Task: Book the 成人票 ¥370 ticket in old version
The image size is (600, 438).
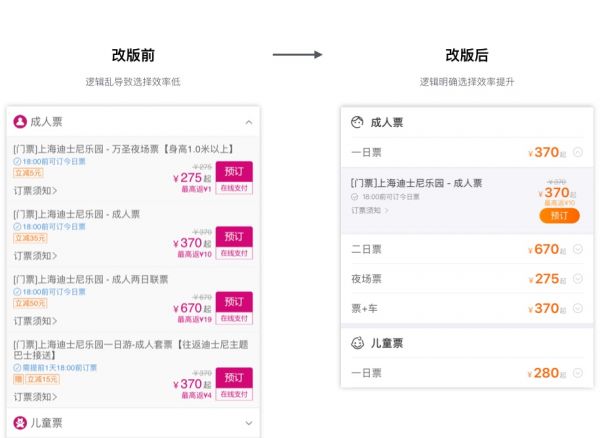Action: [x=234, y=236]
